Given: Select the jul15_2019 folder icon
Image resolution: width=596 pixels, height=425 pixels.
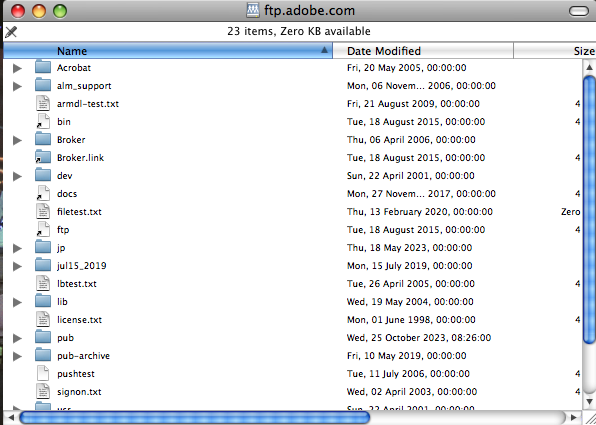Looking at the screenshot, I should [43, 265].
